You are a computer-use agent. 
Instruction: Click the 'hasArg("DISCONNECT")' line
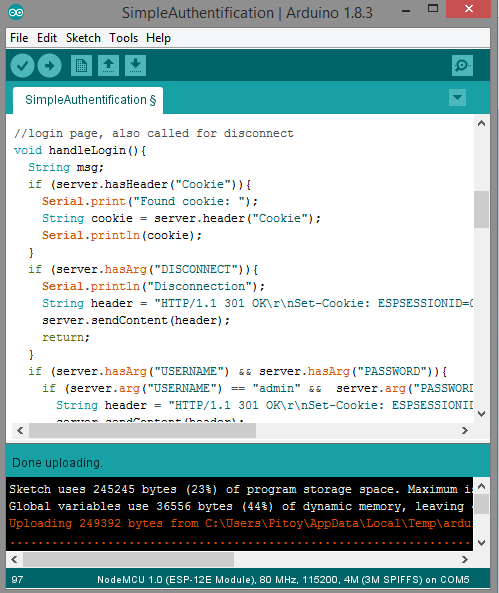click(x=143, y=270)
